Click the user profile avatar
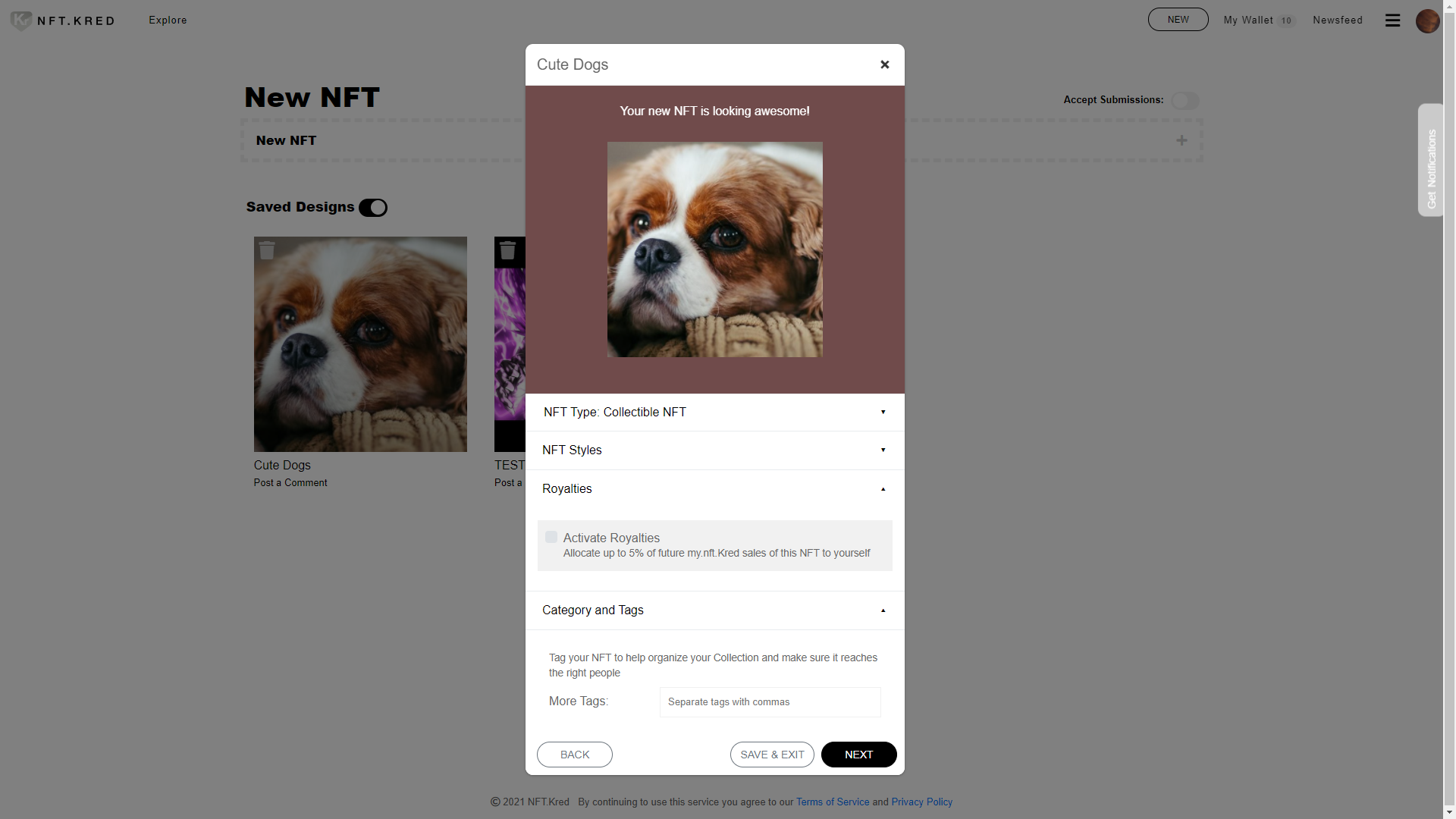The image size is (1456, 819). pyautogui.click(x=1427, y=20)
